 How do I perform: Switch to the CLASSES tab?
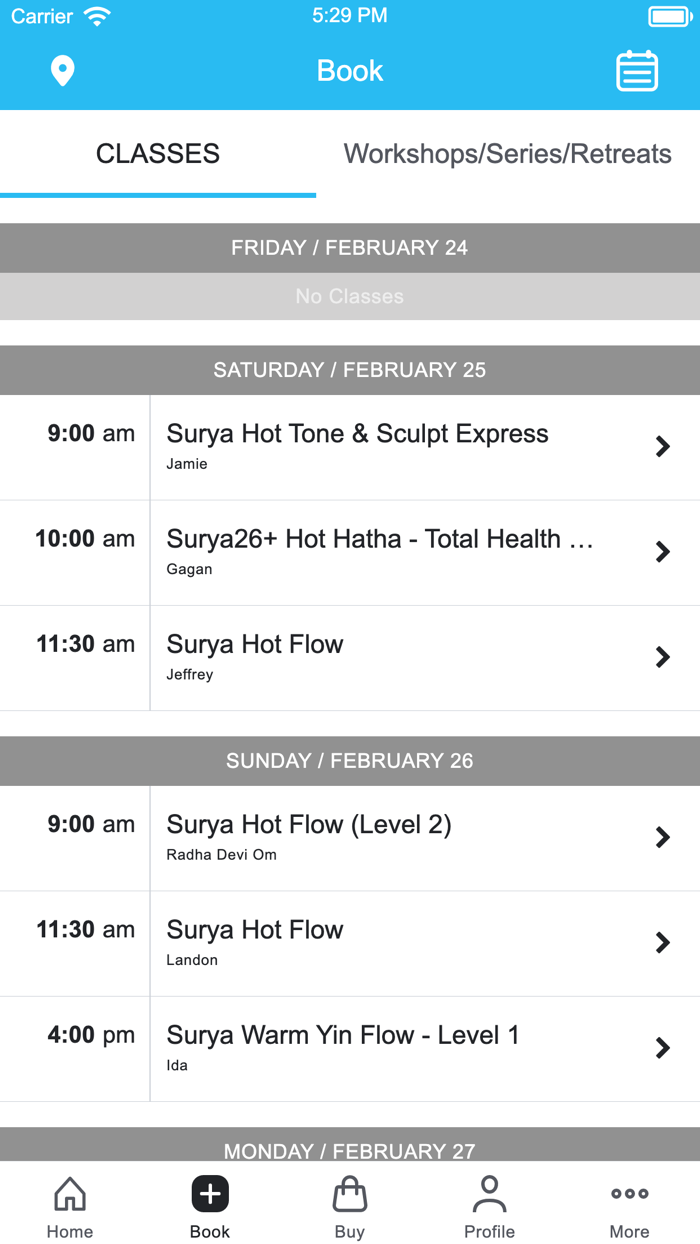[157, 154]
